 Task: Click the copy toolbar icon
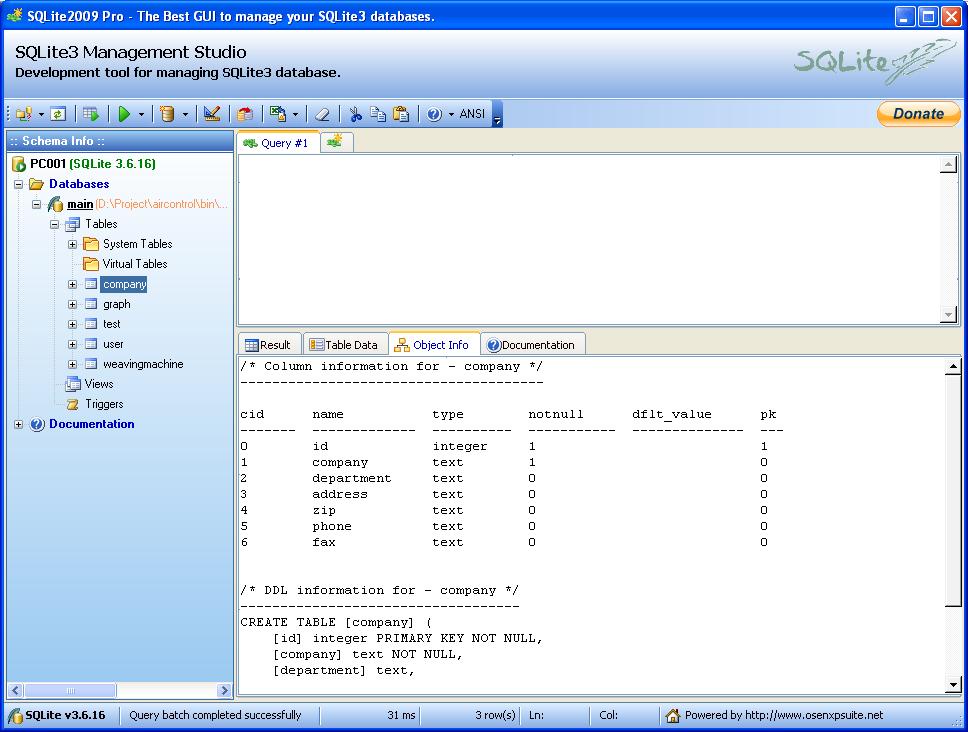[x=378, y=114]
